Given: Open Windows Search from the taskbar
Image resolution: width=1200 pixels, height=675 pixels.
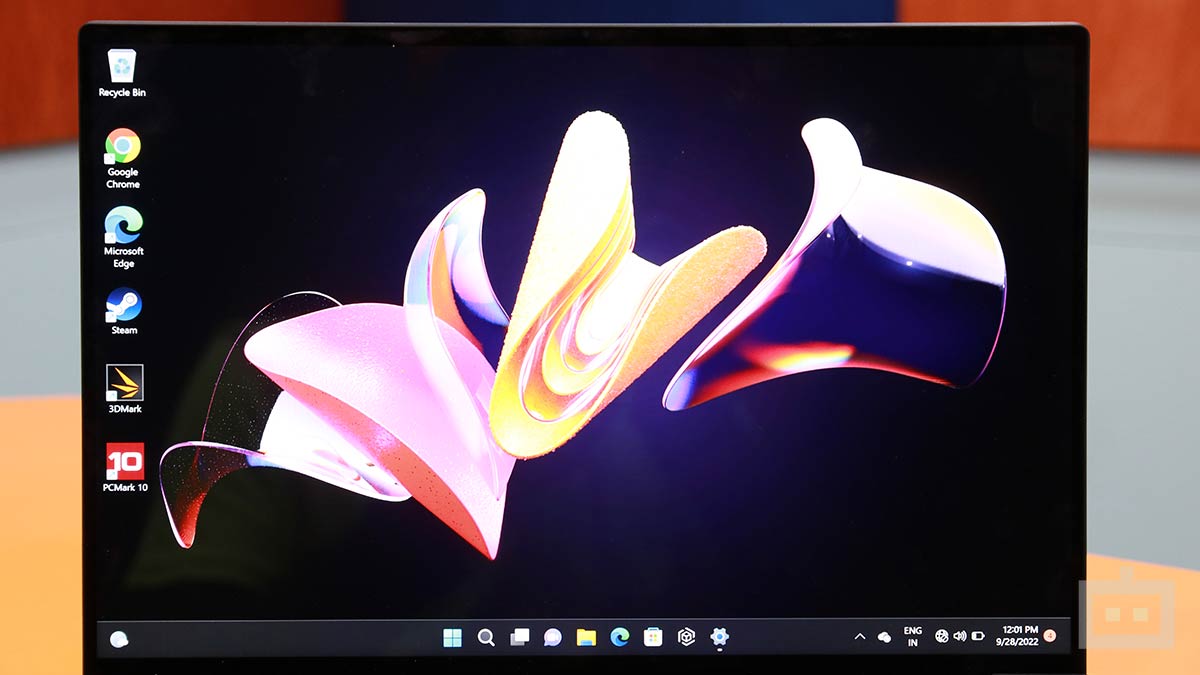Looking at the screenshot, I should pyautogui.click(x=487, y=635).
